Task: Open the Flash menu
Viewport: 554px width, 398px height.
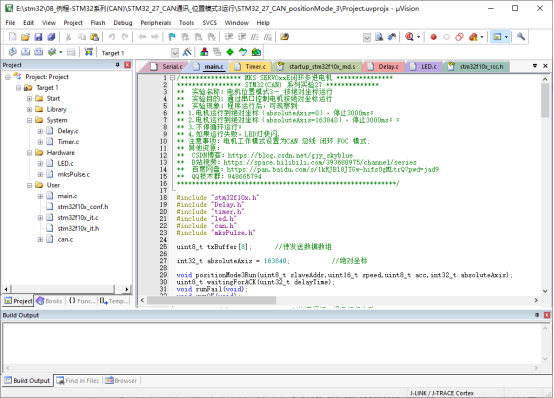Action: 98,23
